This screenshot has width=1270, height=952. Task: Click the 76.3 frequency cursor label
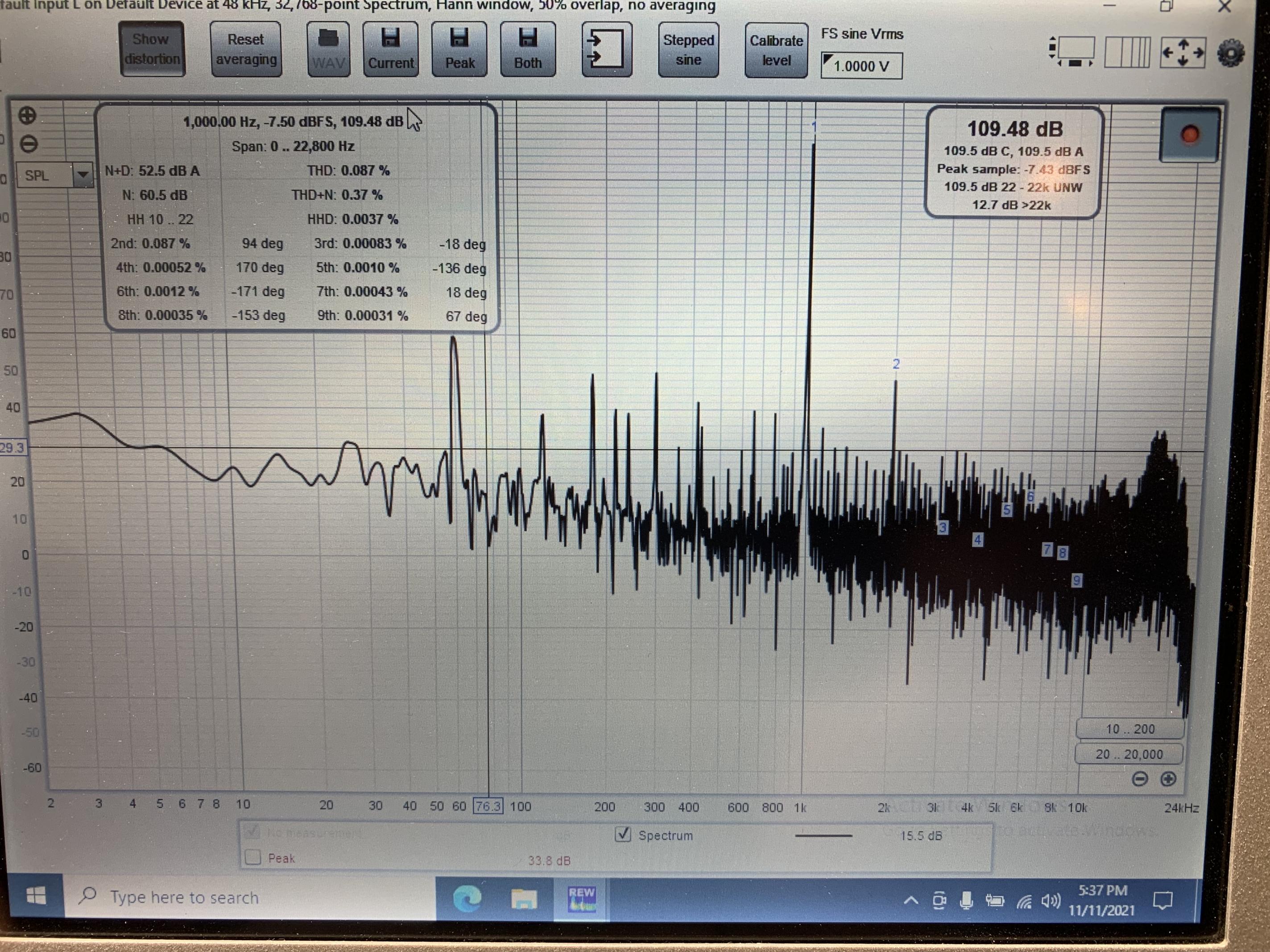tap(488, 806)
